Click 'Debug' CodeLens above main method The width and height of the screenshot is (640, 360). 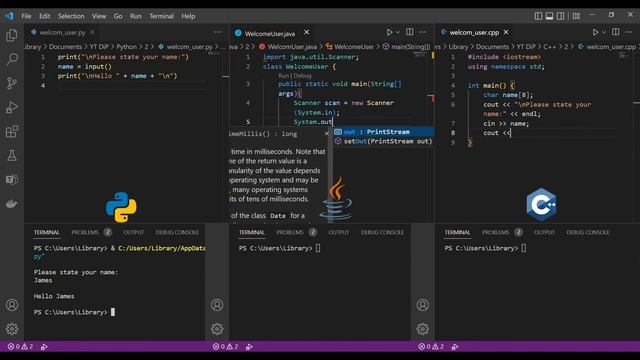[x=302, y=76]
